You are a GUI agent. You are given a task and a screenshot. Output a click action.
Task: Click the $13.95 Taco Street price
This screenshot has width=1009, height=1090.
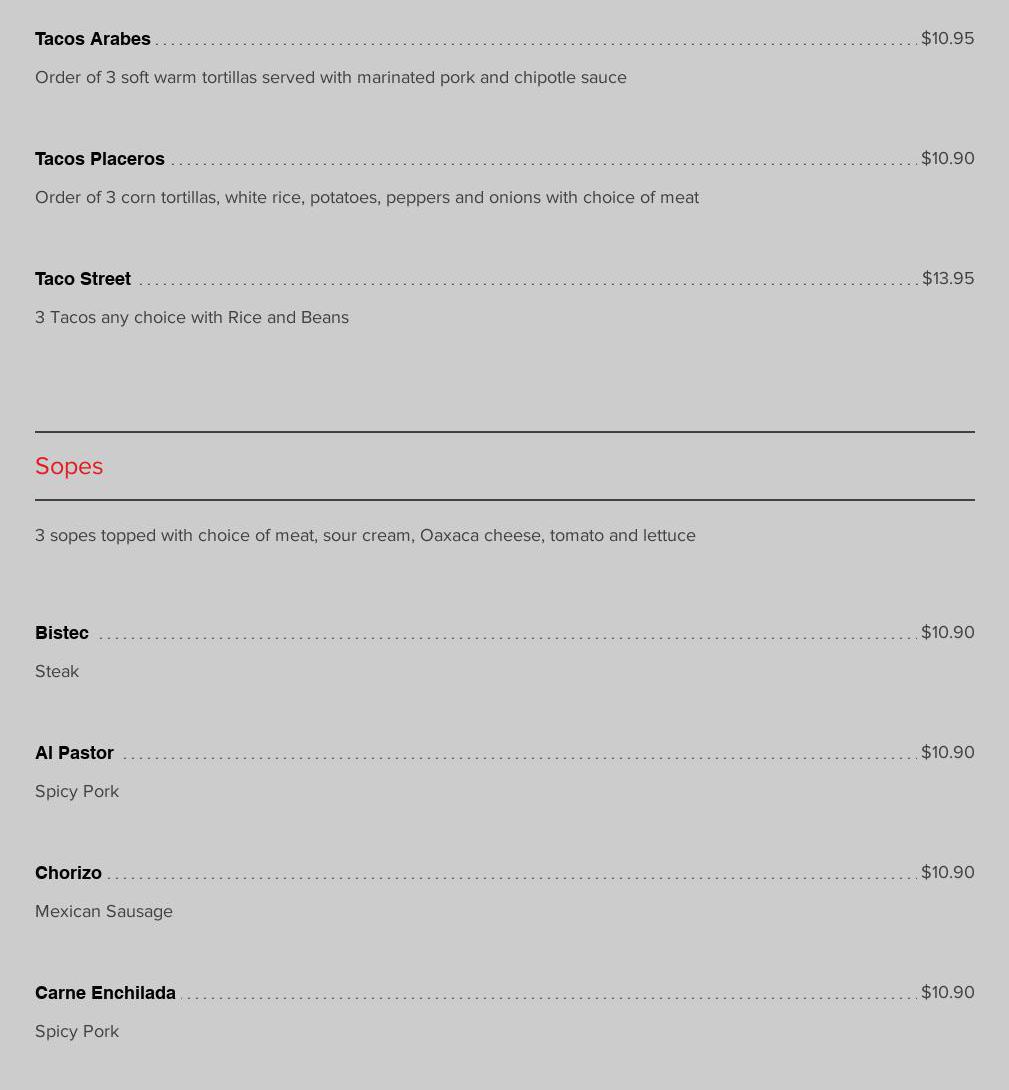click(x=947, y=278)
